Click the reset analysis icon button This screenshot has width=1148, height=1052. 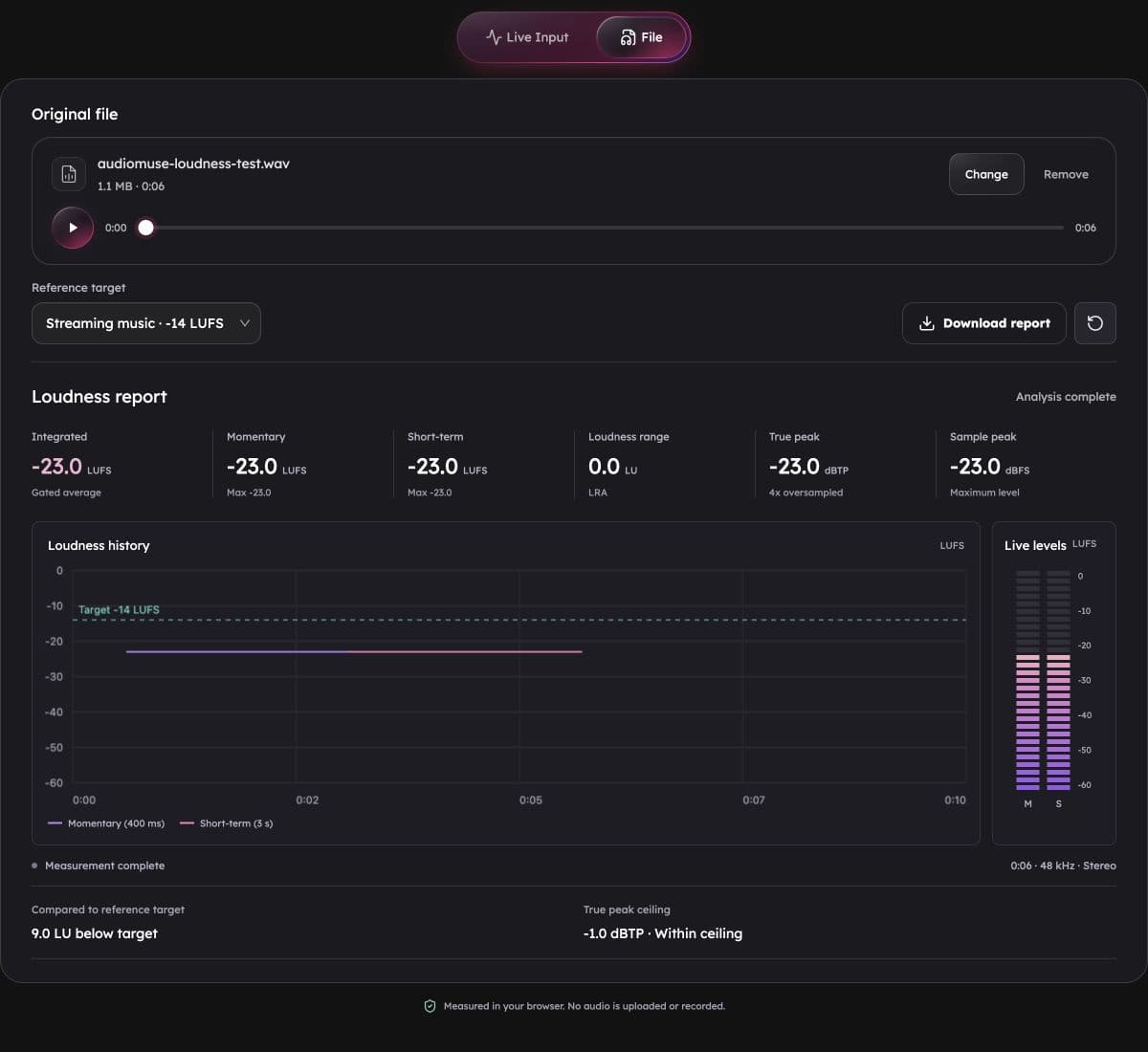[1095, 323]
